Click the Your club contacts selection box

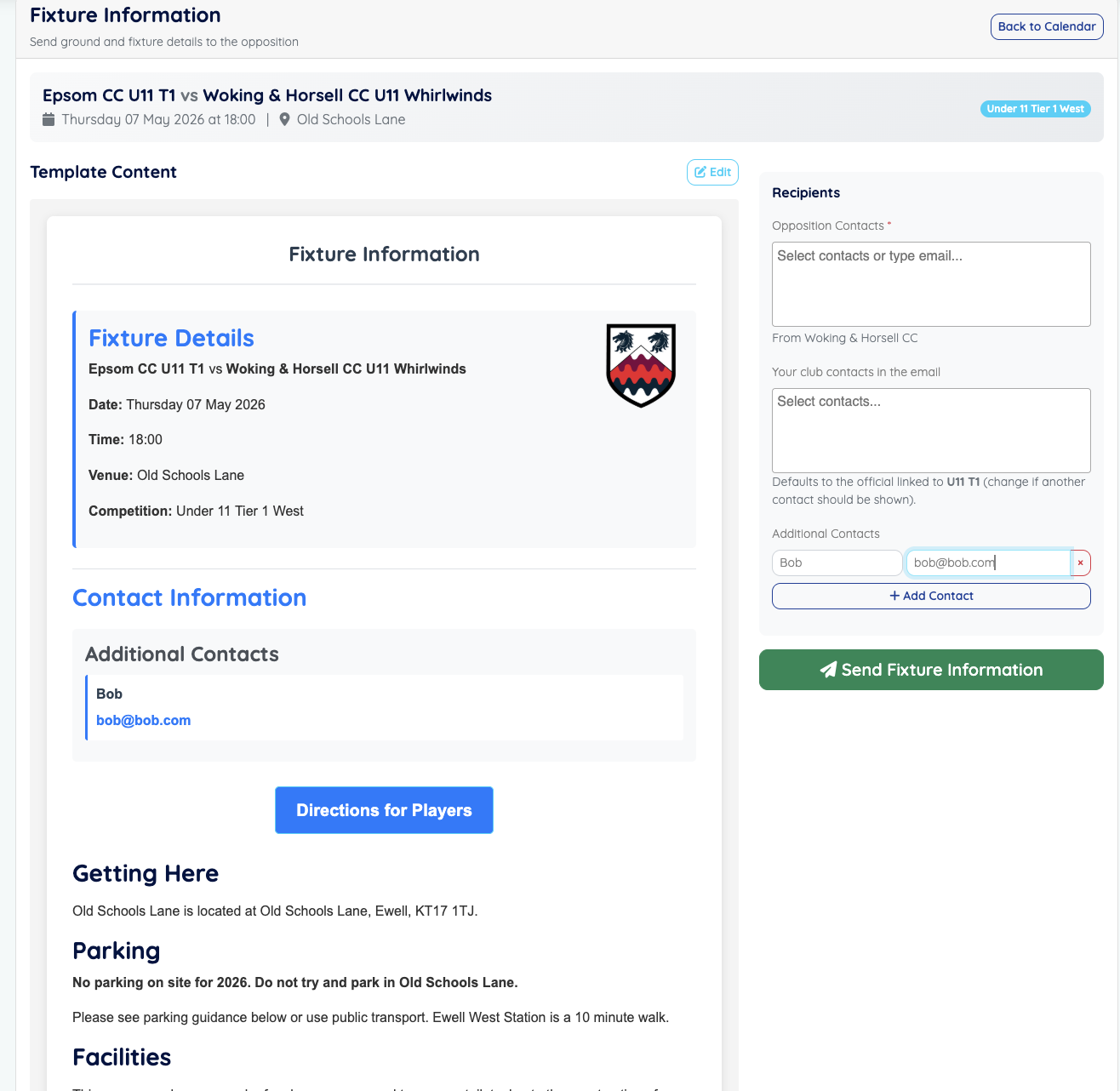point(931,431)
